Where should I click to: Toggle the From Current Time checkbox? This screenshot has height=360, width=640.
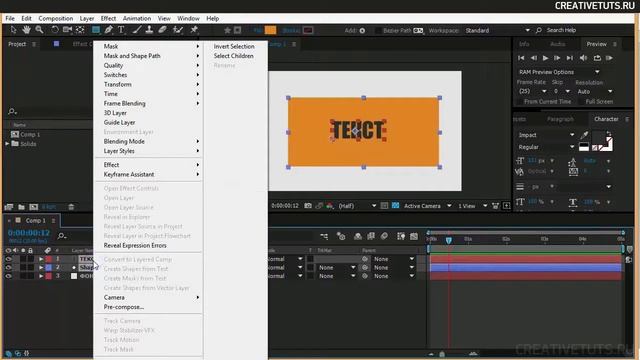(520, 102)
